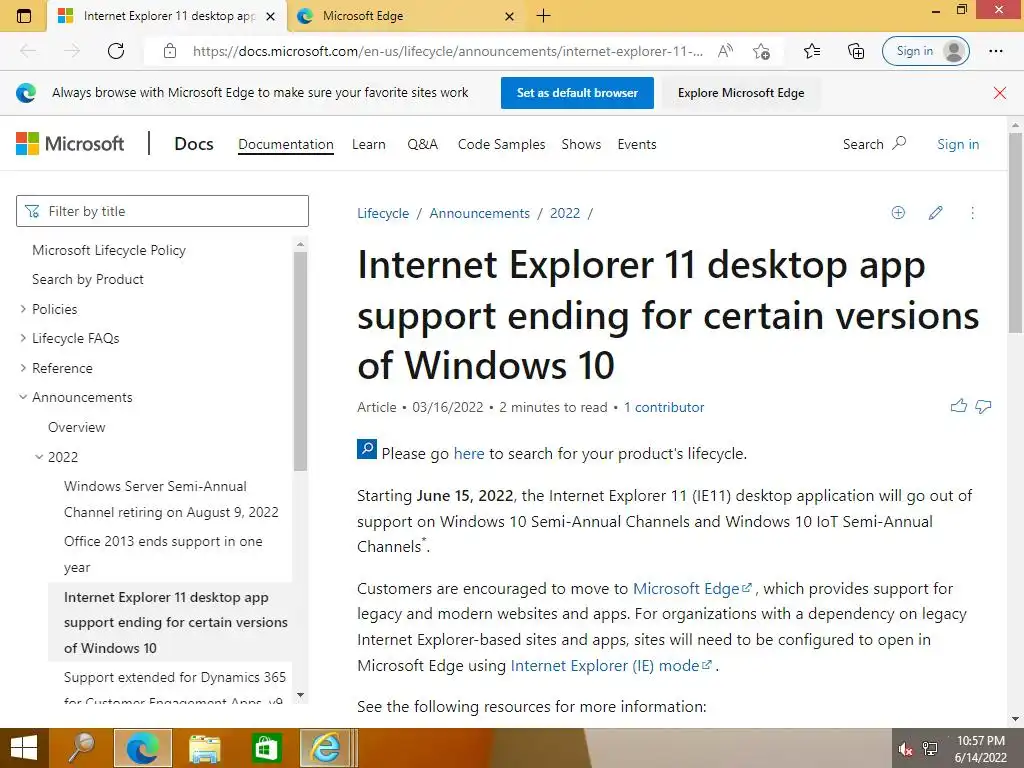Open File Explorer from taskbar

point(204,748)
